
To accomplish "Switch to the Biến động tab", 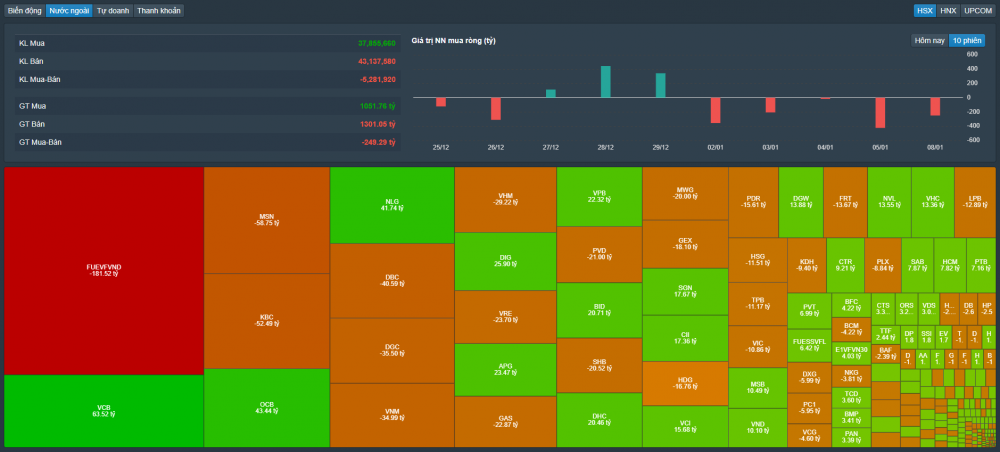I will click(25, 11).
